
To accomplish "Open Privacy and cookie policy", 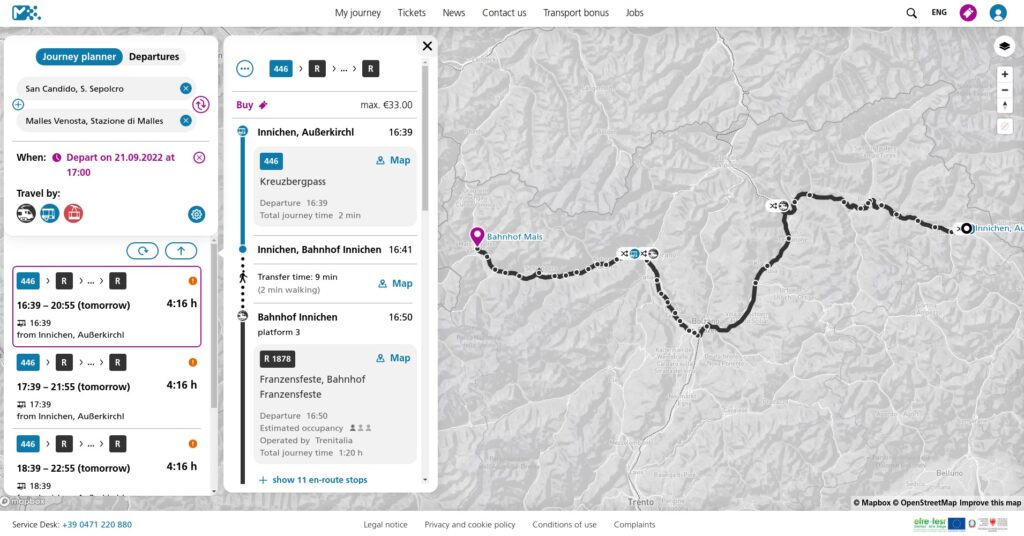I will pos(470,525).
